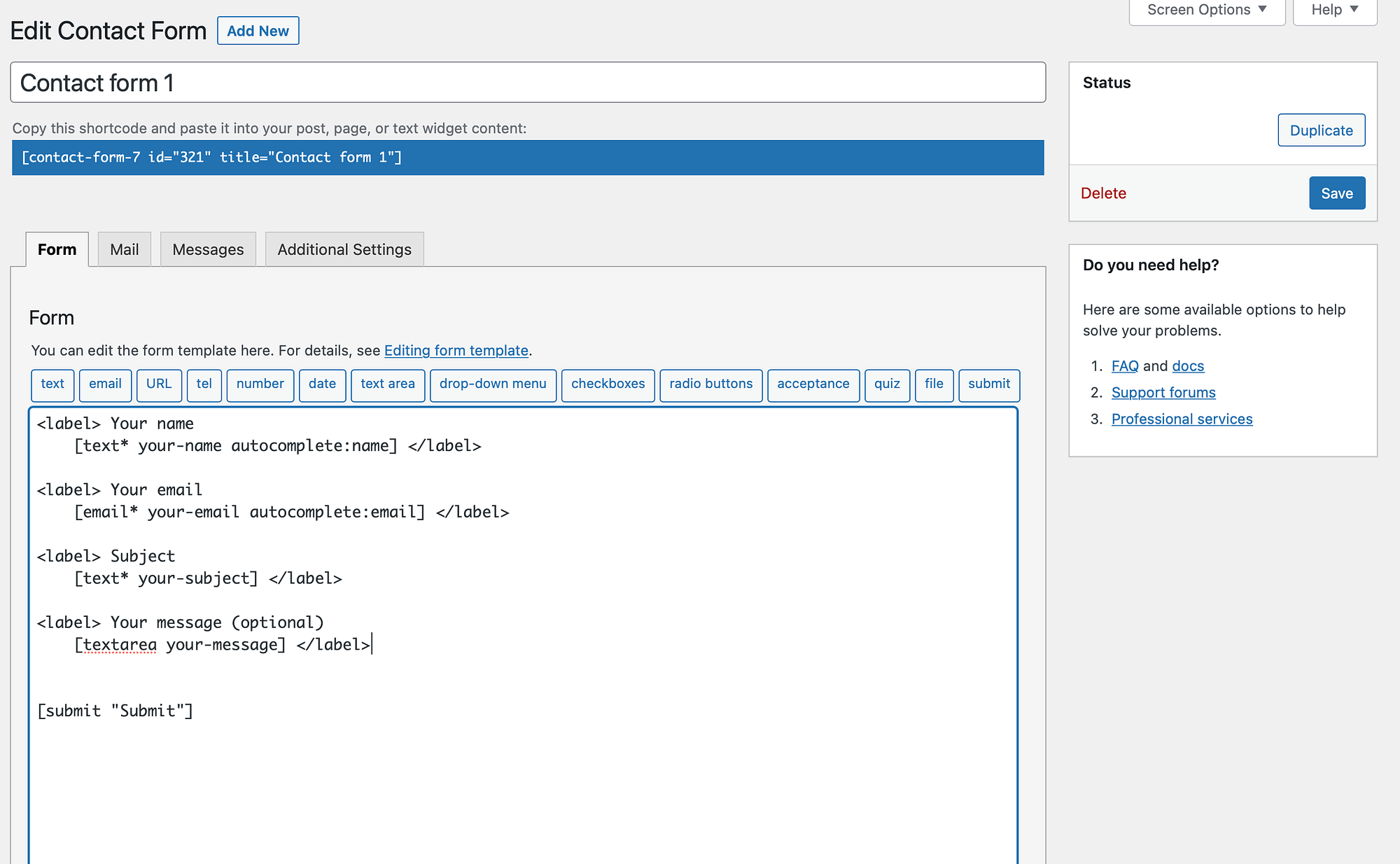
Task: Click the number field tag button
Action: pos(261,384)
